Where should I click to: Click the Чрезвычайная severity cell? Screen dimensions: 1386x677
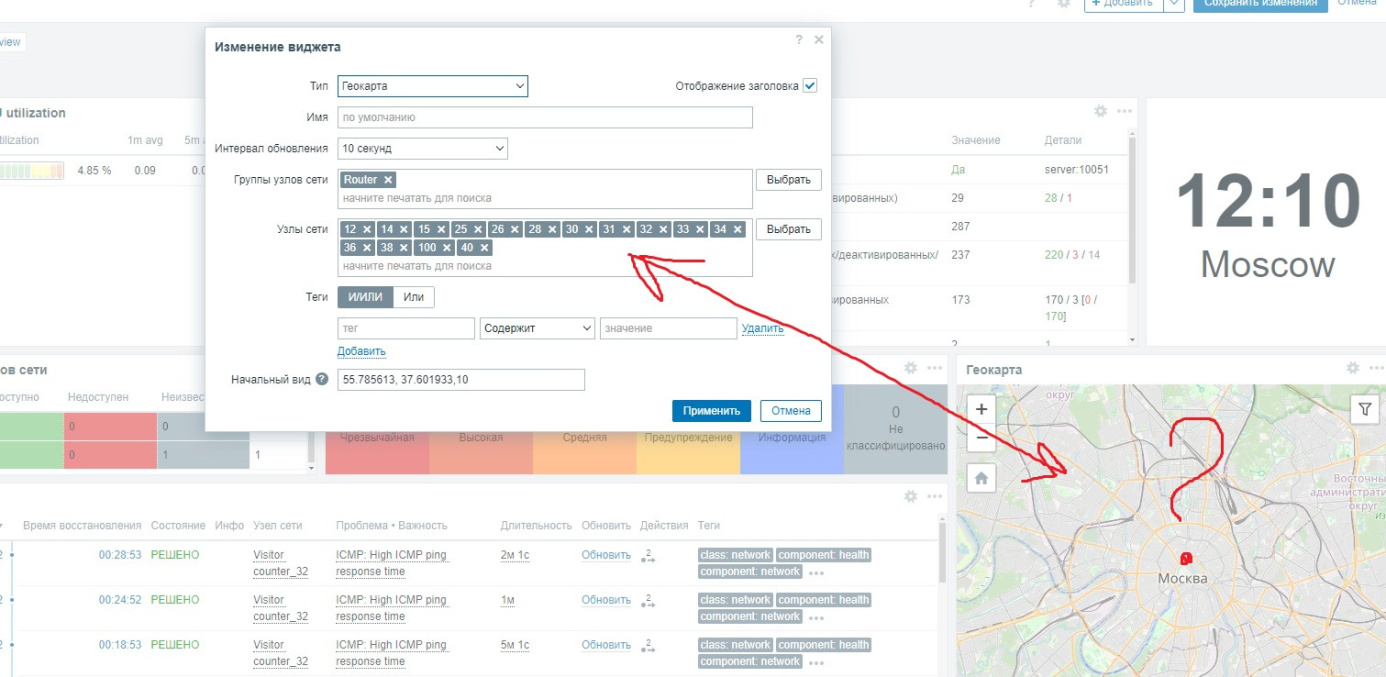click(x=377, y=438)
